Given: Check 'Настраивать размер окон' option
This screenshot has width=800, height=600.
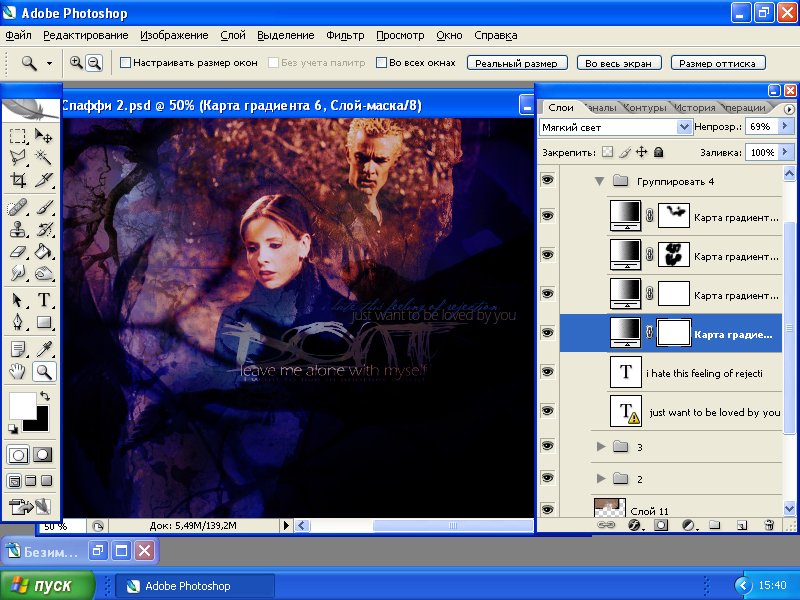Looking at the screenshot, I should pyautogui.click(x=125, y=62).
